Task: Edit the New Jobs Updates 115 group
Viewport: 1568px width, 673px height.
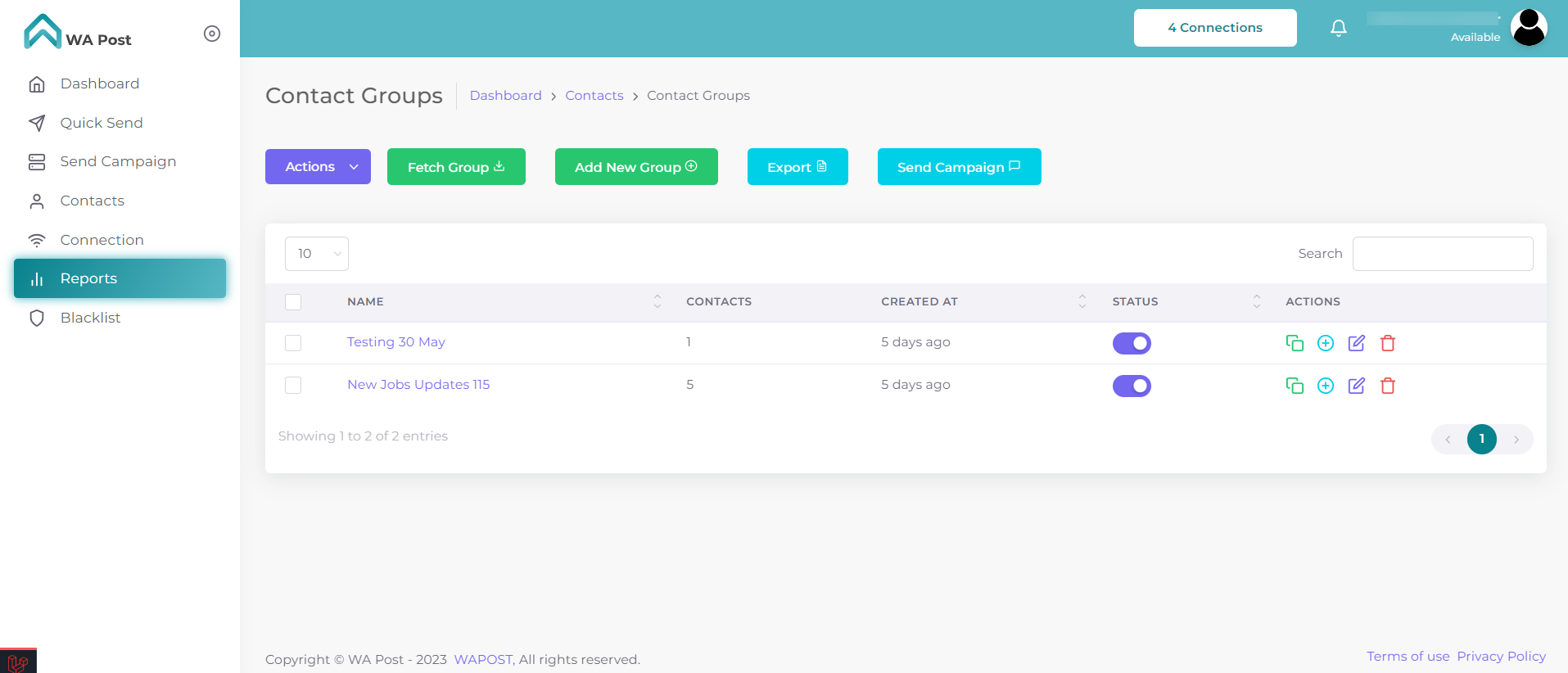Action: click(x=1356, y=386)
